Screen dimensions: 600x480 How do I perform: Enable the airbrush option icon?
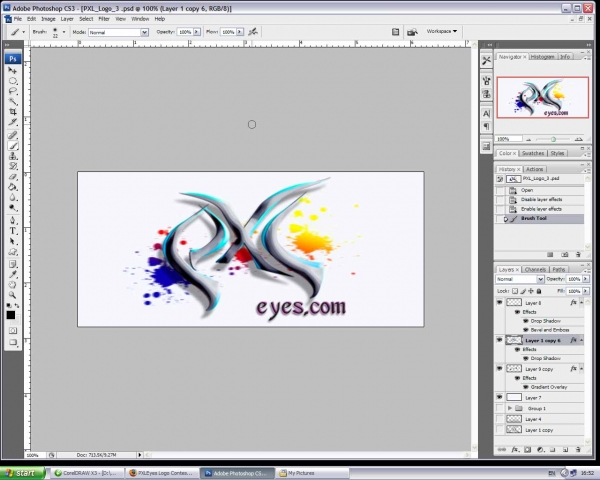tap(253, 32)
